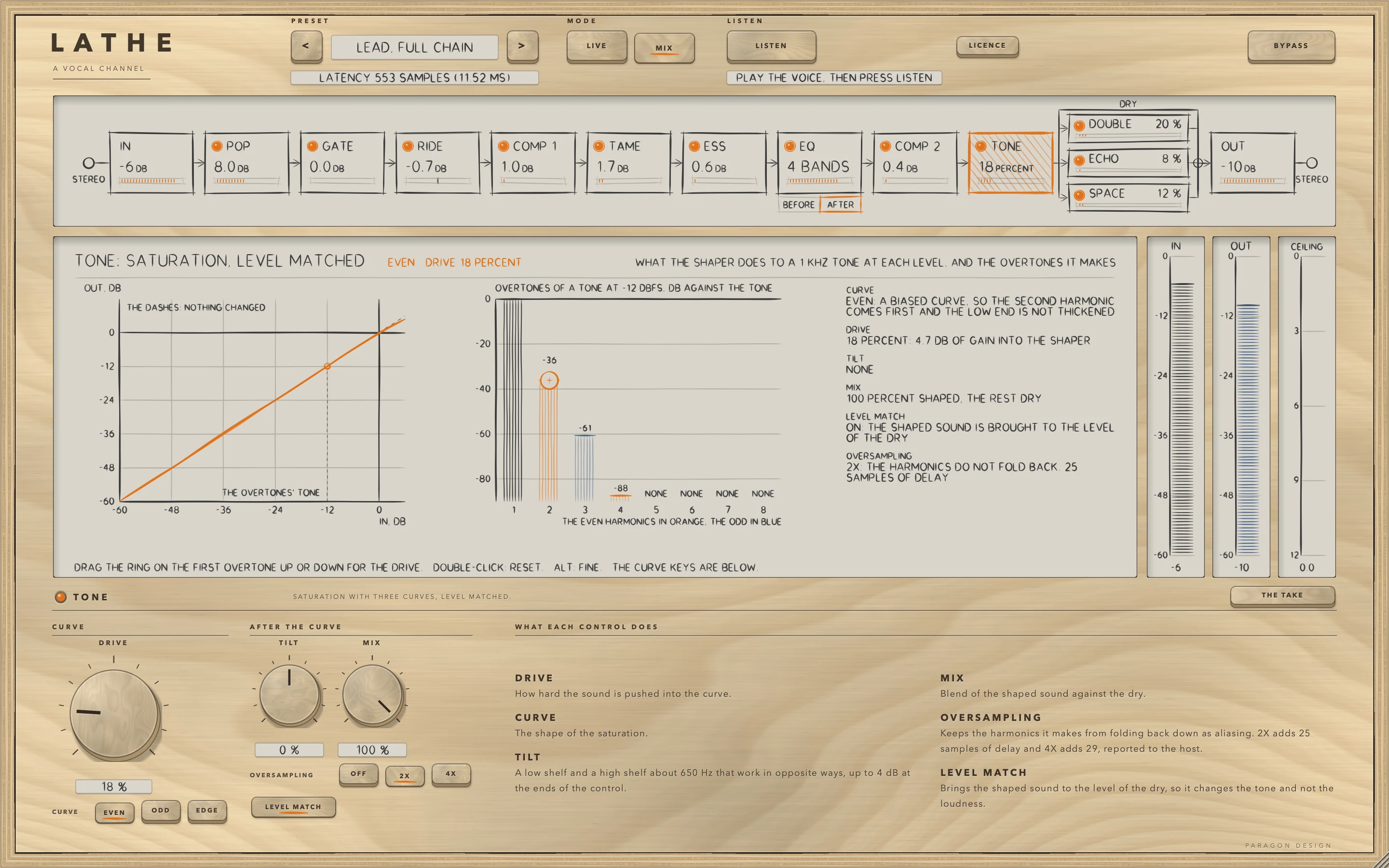Toggle the TAME module power dot
Viewport: 1389px width, 868px height.
[x=599, y=147]
